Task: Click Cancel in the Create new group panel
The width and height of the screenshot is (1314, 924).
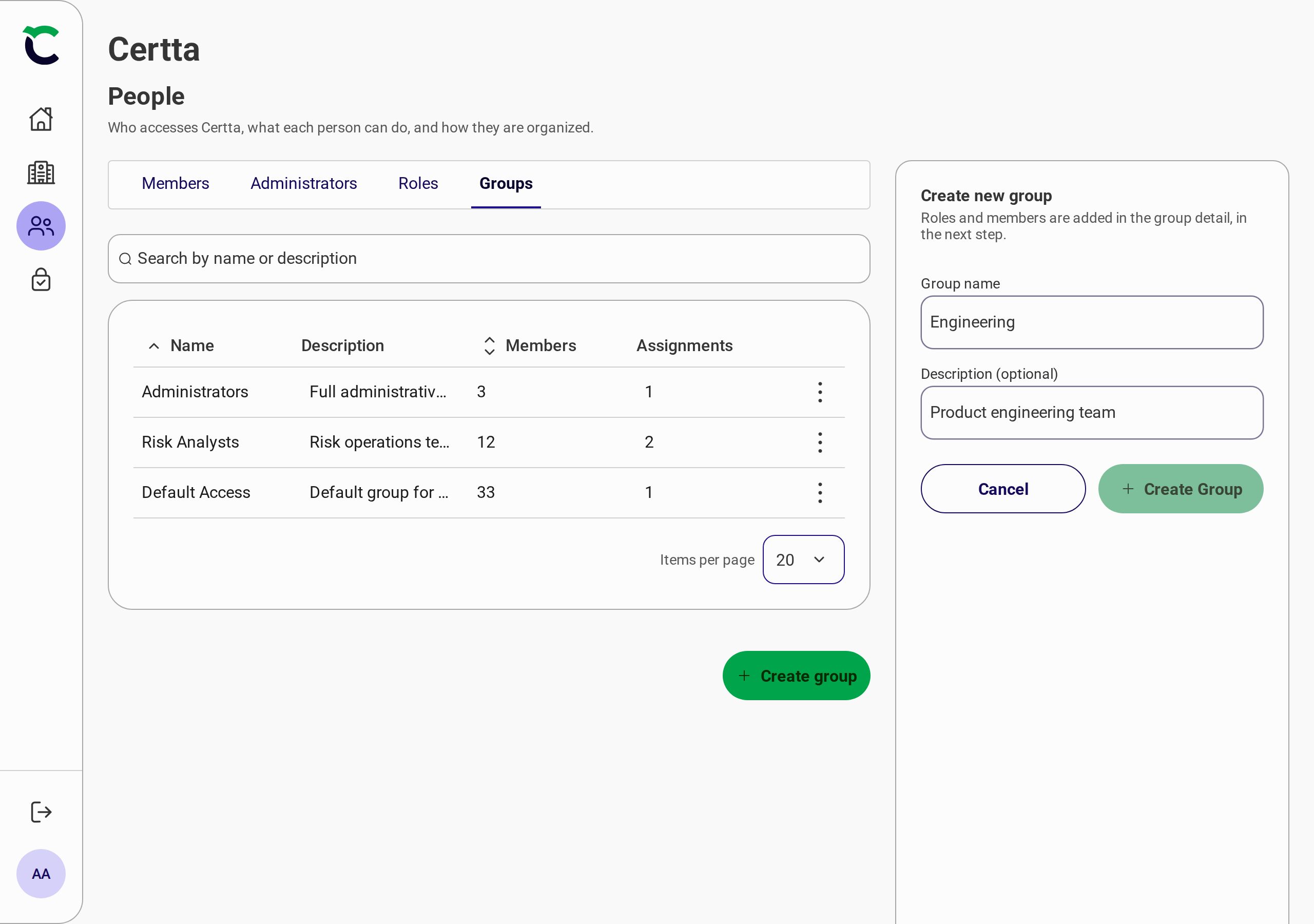Action: click(x=1002, y=489)
